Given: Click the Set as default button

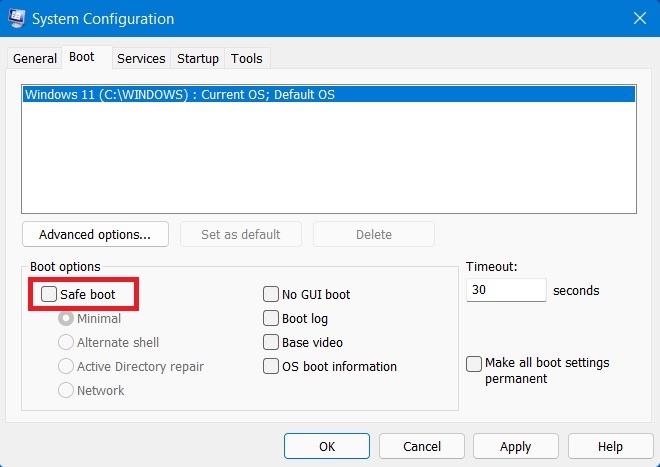Looking at the screenshot, I should tap(241, 234).
